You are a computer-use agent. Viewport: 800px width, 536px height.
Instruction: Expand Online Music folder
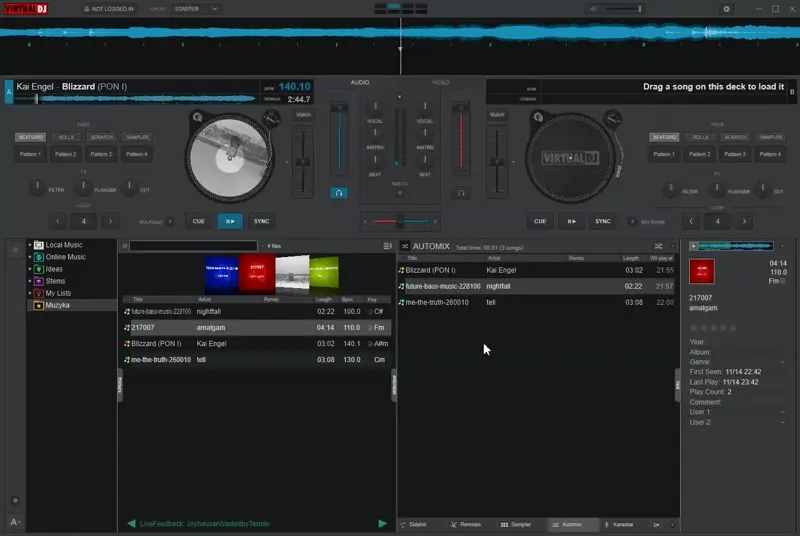click(30, 257)
